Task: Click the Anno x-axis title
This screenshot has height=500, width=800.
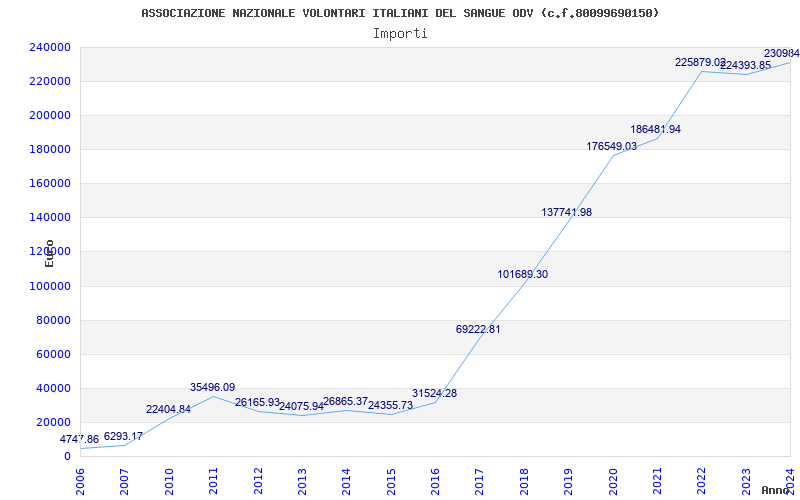Action: 775,490
